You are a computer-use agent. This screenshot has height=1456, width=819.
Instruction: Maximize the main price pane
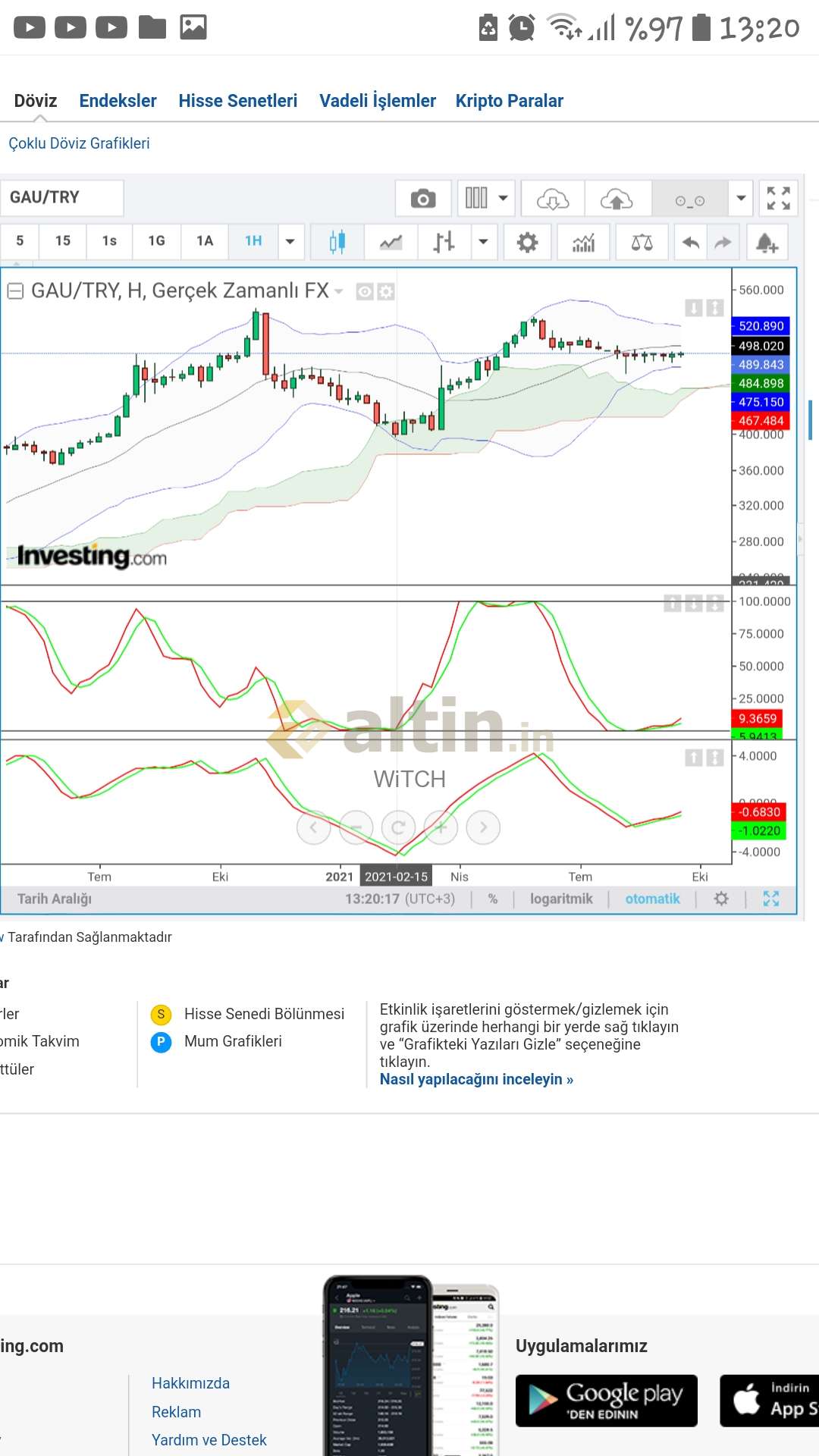(715, 308)
